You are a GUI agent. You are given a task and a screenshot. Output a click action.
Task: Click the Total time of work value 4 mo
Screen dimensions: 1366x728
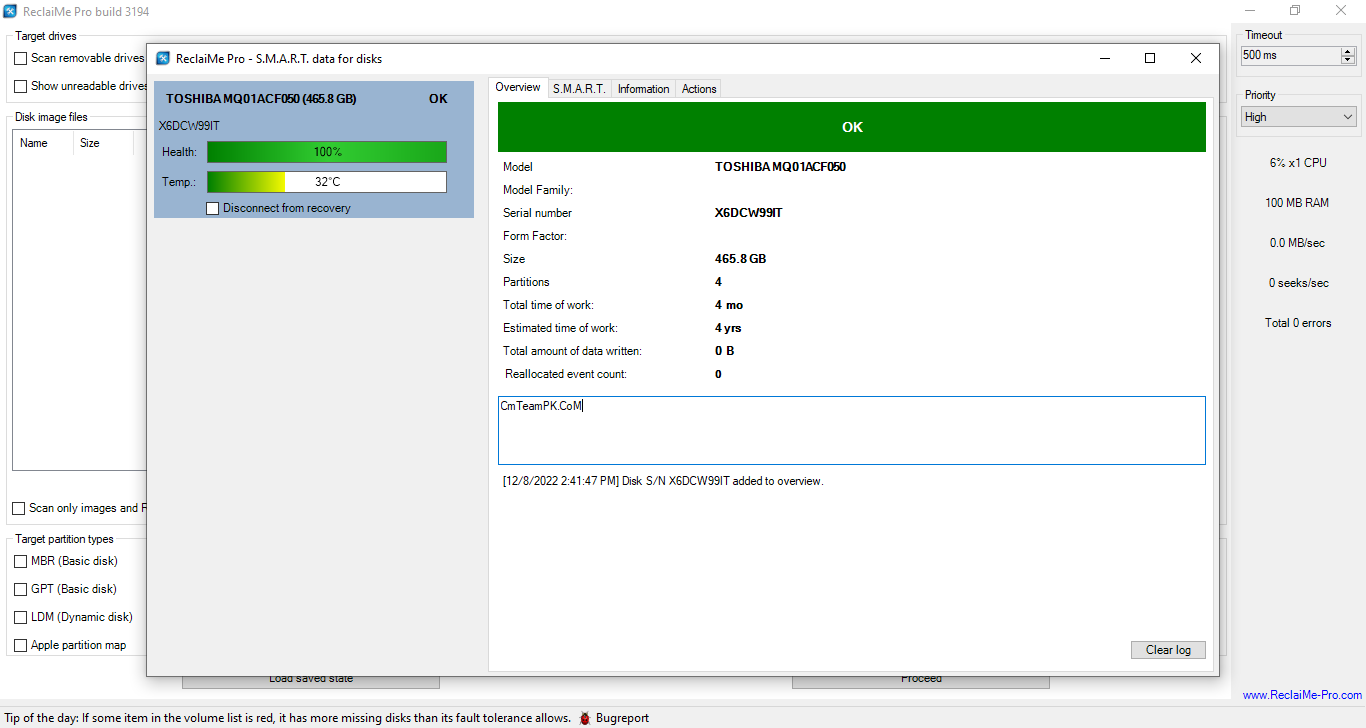[x=729, y=305]
